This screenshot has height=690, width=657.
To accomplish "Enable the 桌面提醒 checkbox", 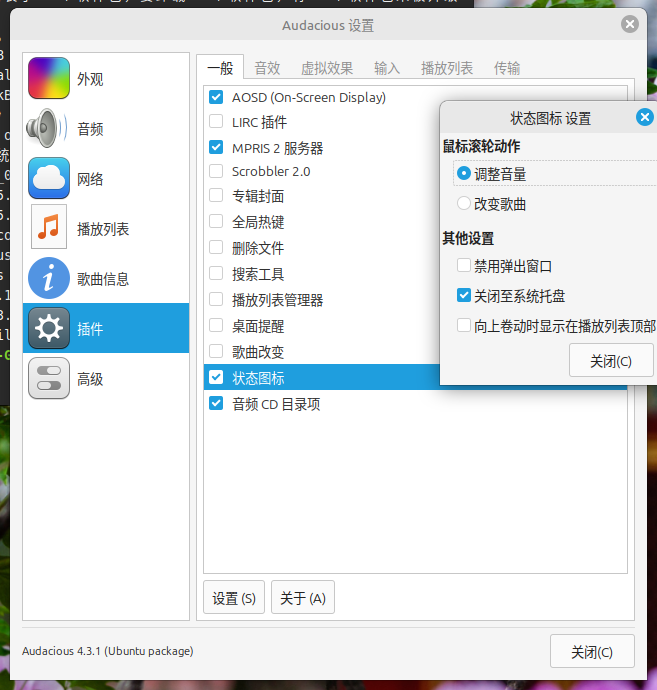I will [216, 325].
